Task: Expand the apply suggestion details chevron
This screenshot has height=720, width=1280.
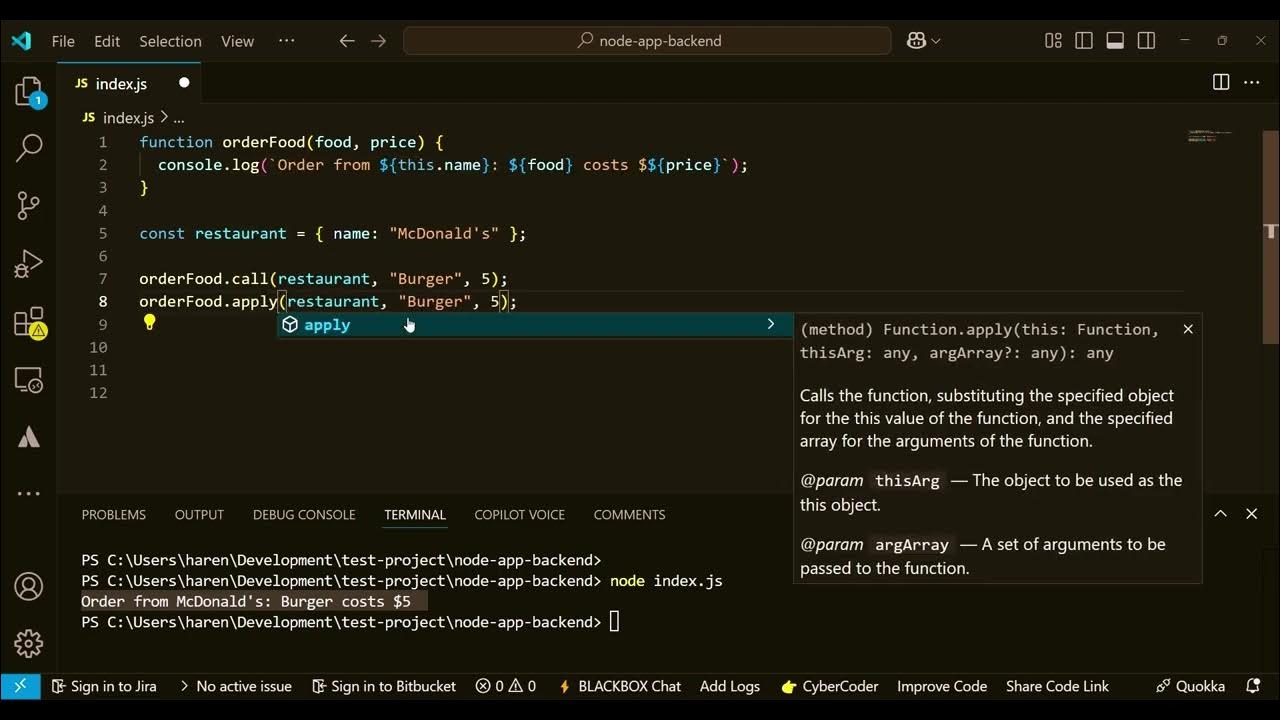Action: pyautogui.click(x=771, y=324)
